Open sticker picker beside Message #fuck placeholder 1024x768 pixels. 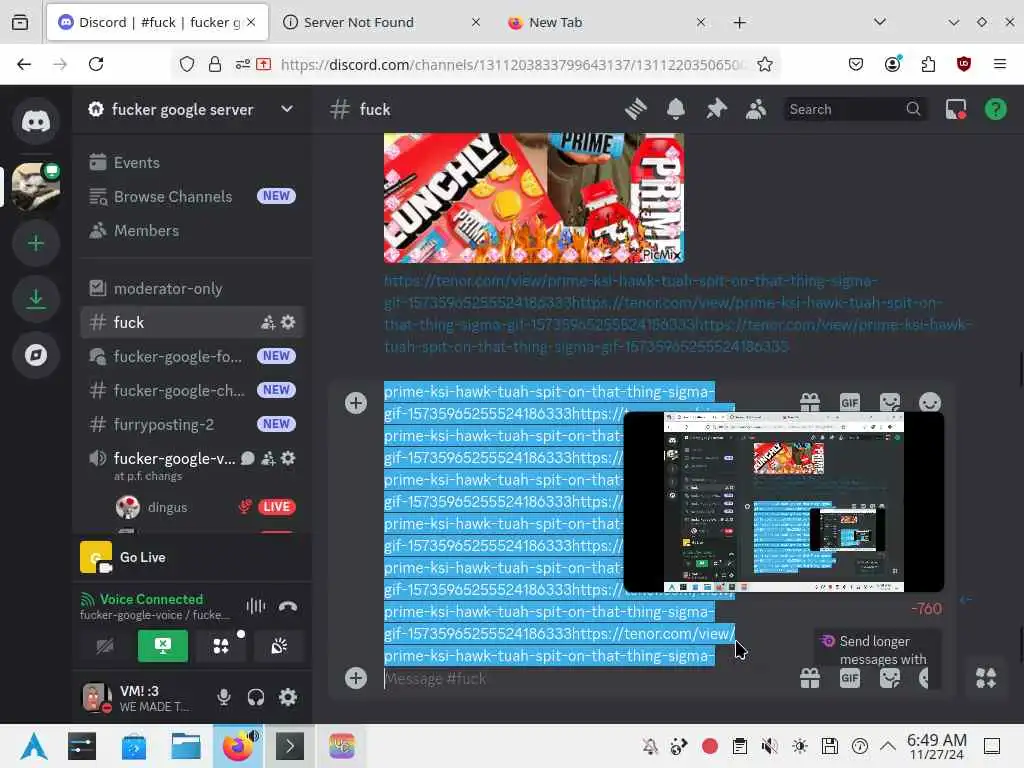point(889,679)
